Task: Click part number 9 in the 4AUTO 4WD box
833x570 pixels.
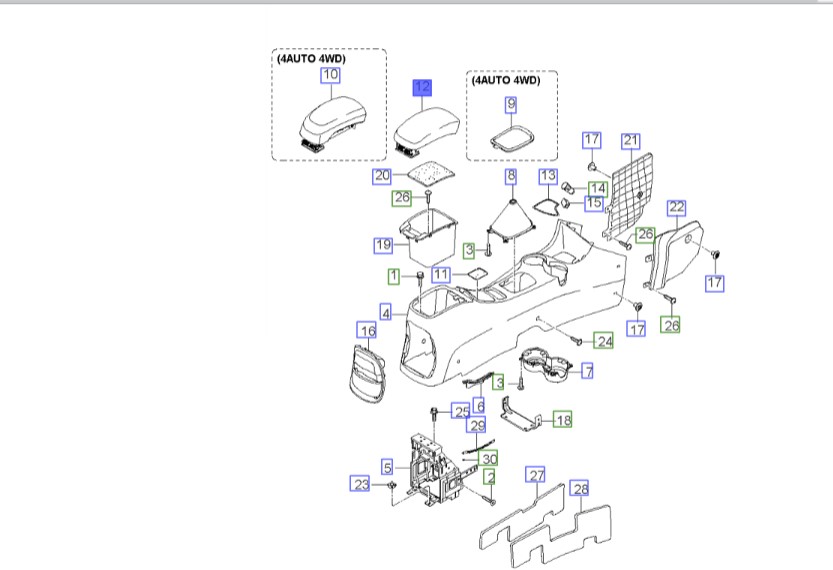Action: point(511,104)
